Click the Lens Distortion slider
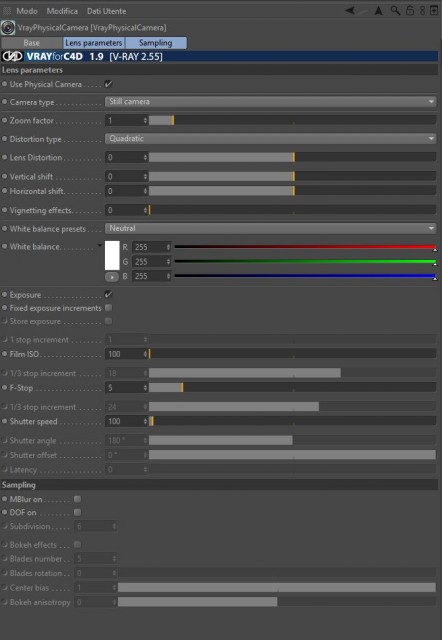442x640 pixels. [292, 157]
